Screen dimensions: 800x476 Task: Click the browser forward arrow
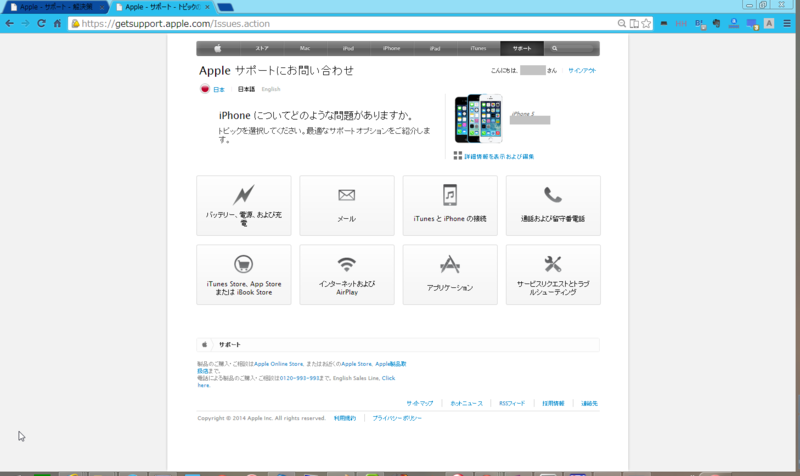click(x=26, y=23)
